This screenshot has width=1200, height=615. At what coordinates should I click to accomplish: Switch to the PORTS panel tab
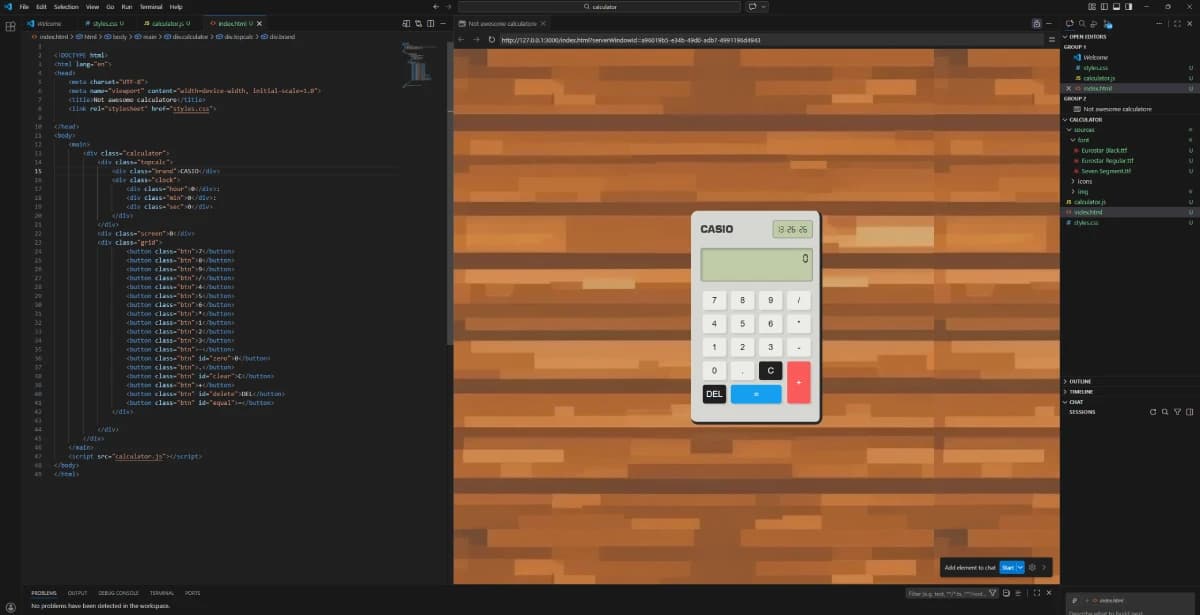pyautogui.click(x=192, y=593)
